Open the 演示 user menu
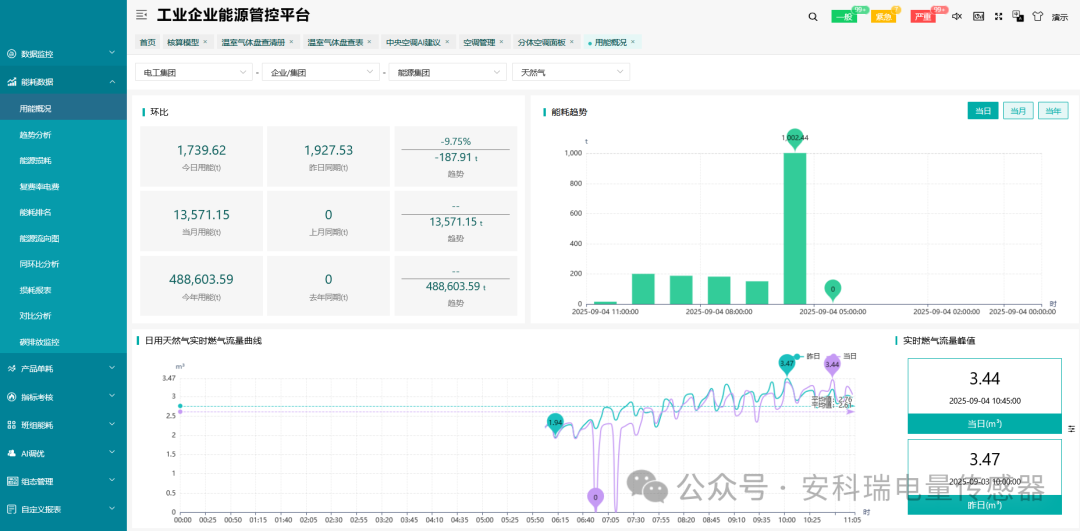Screen dimensions: 1080x531 coord(1060,17)
